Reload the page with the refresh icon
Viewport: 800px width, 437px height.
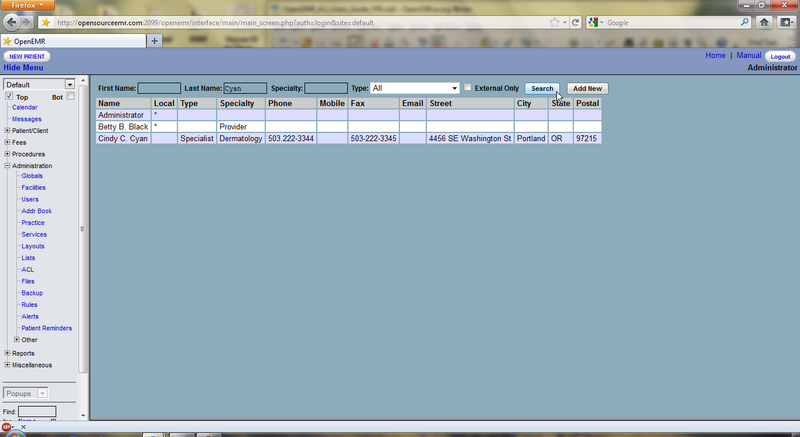coord(576,22)
